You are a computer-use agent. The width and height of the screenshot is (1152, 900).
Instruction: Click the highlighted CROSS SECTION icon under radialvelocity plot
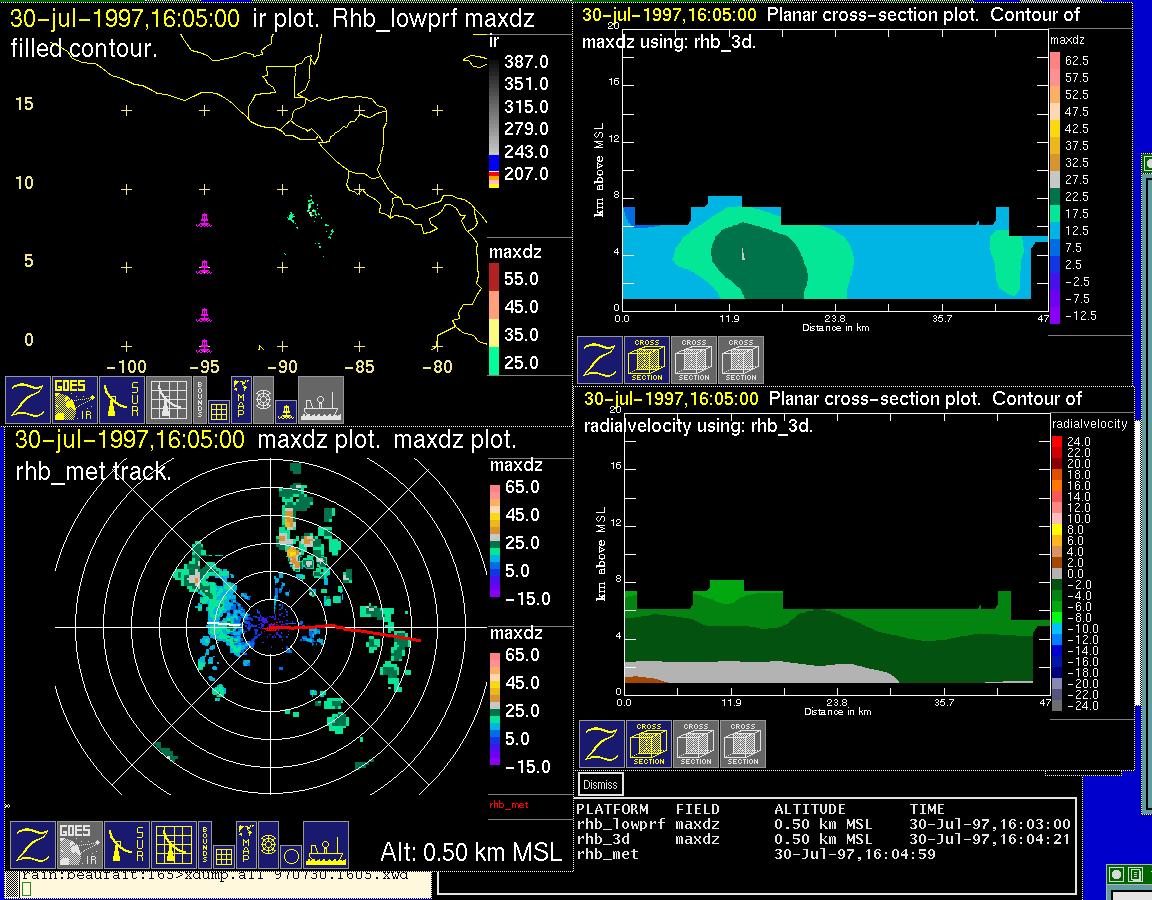coord(649,744)
